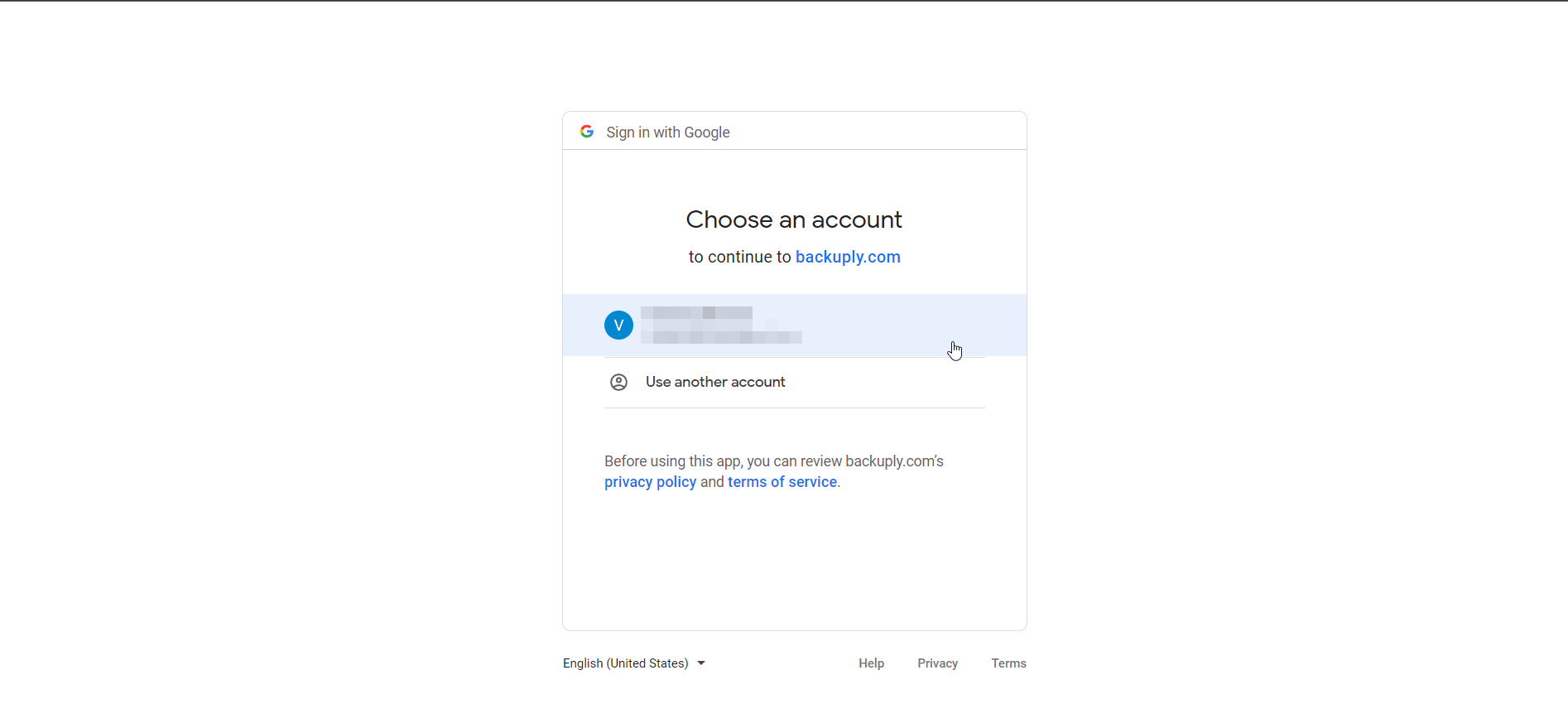Click the Choose an account heading

(793, 219)
